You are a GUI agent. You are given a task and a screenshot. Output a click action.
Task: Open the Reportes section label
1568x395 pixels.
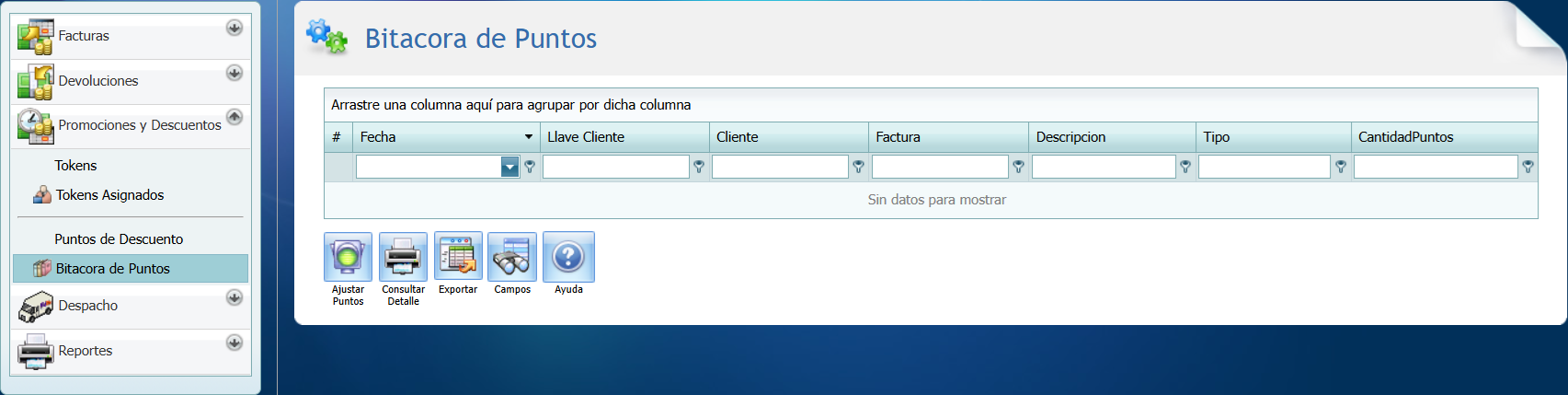86,351
